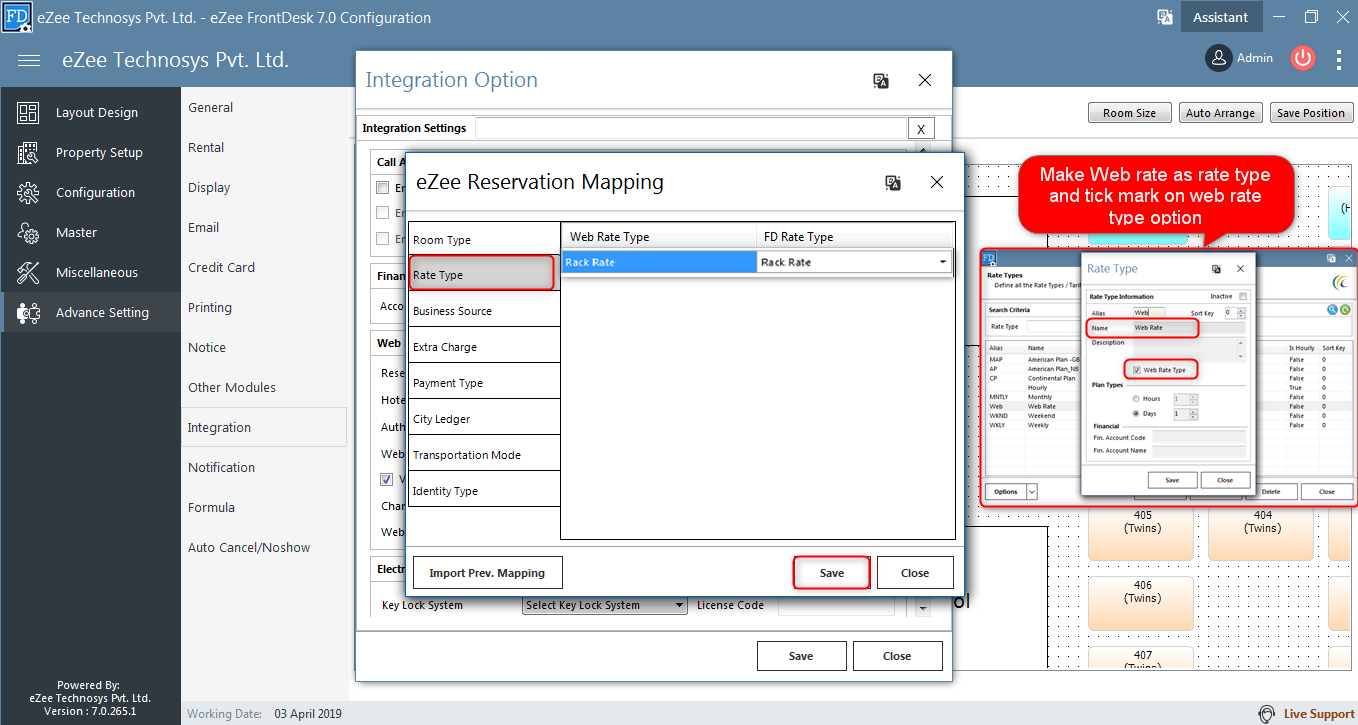
Task: Select the highlighted Rack Rate web rate cell
Action: (659, 262)
